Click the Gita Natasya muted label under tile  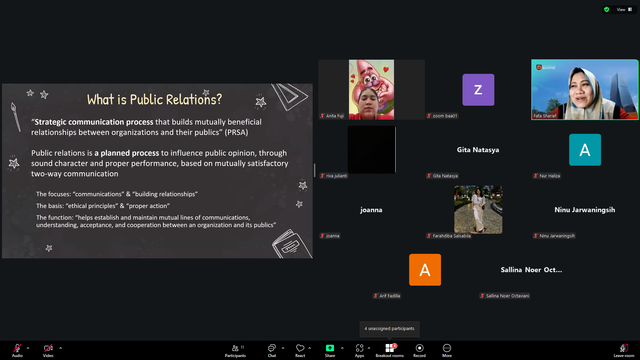(442, 176)
